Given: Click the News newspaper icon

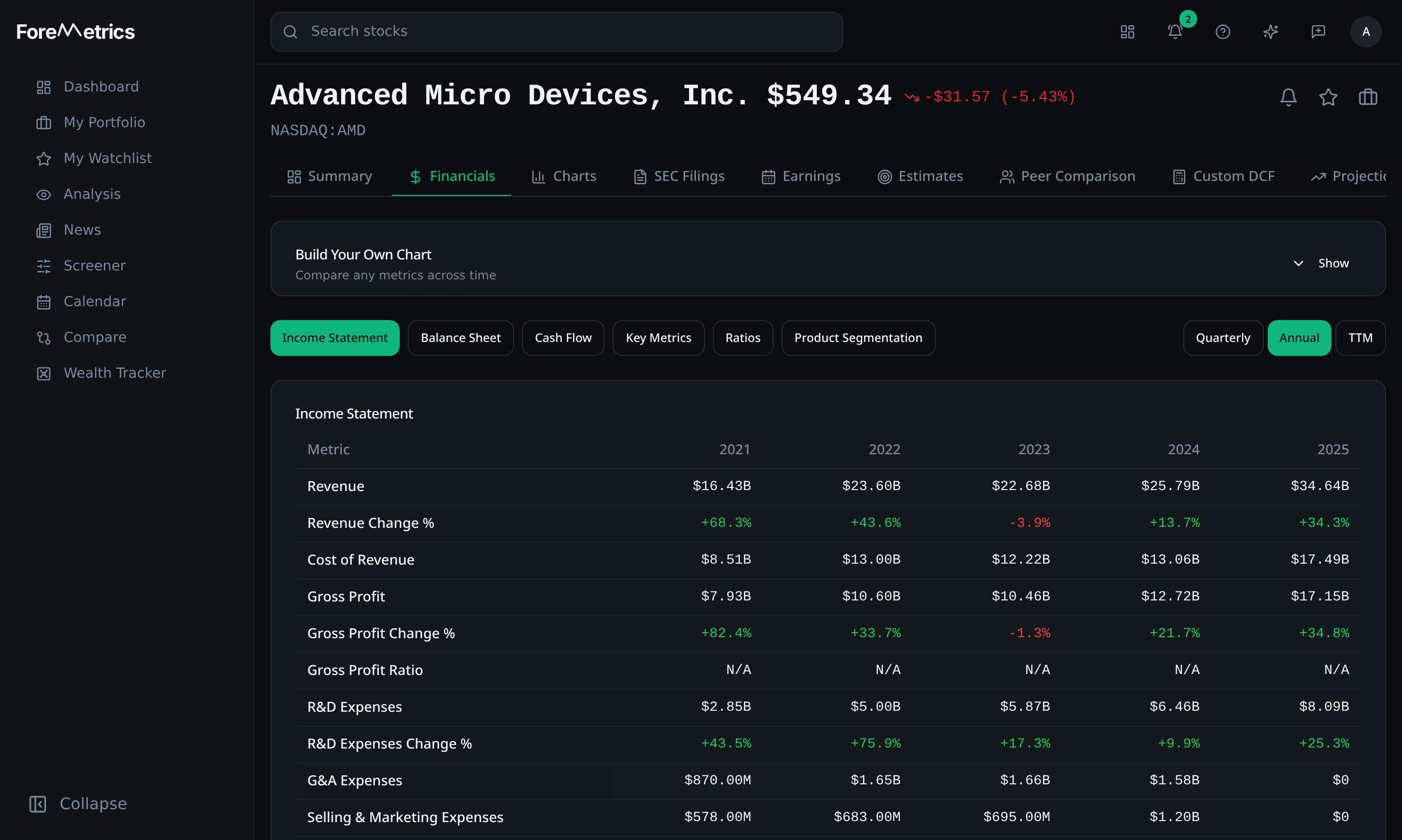Looking at the screenshot, I should tap(44, 230).
